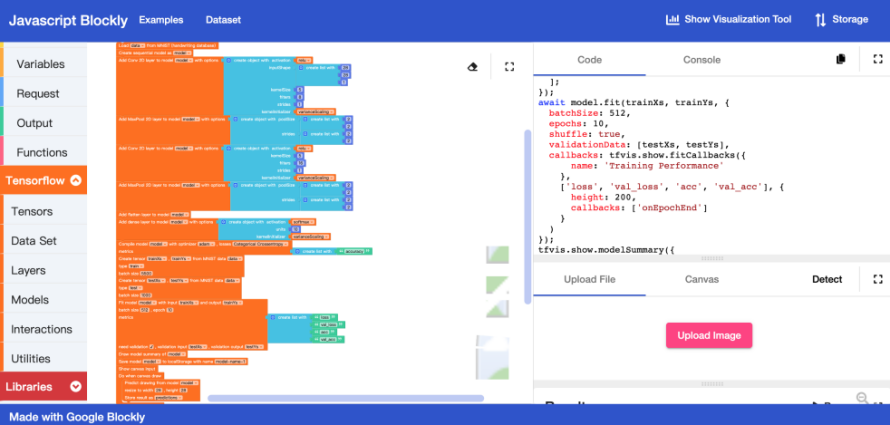890x425 pixels.
Task: Toggle the need validation checkbox
Action: (152, 347)
